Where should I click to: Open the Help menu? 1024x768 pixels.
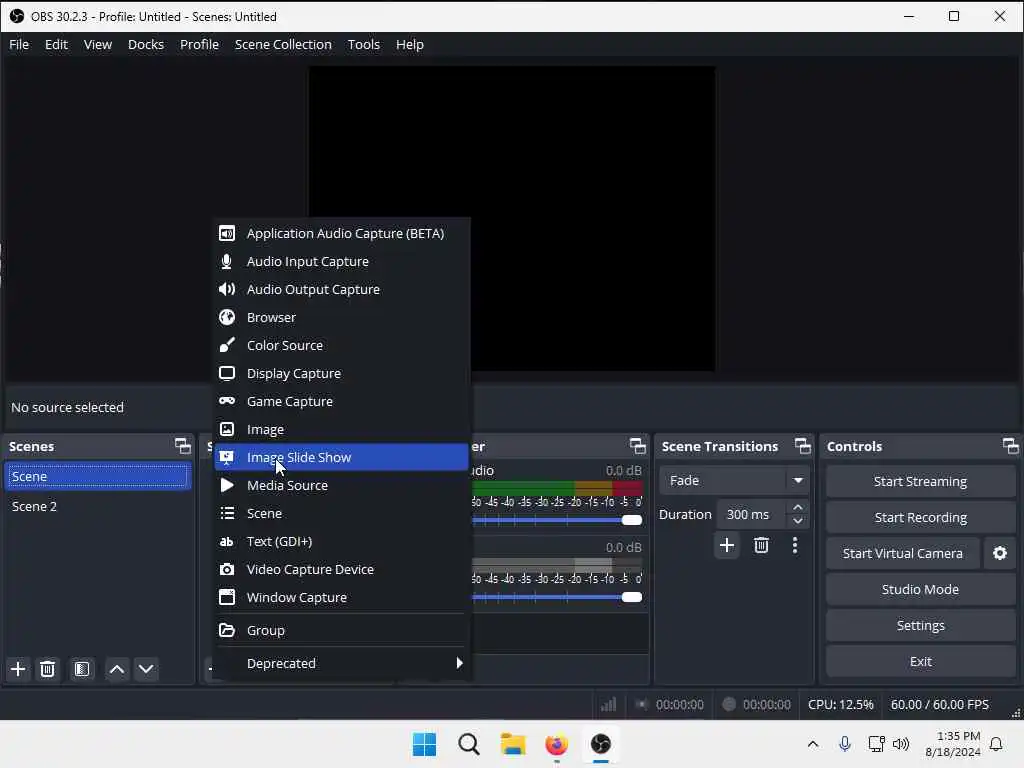coord(409,44)
